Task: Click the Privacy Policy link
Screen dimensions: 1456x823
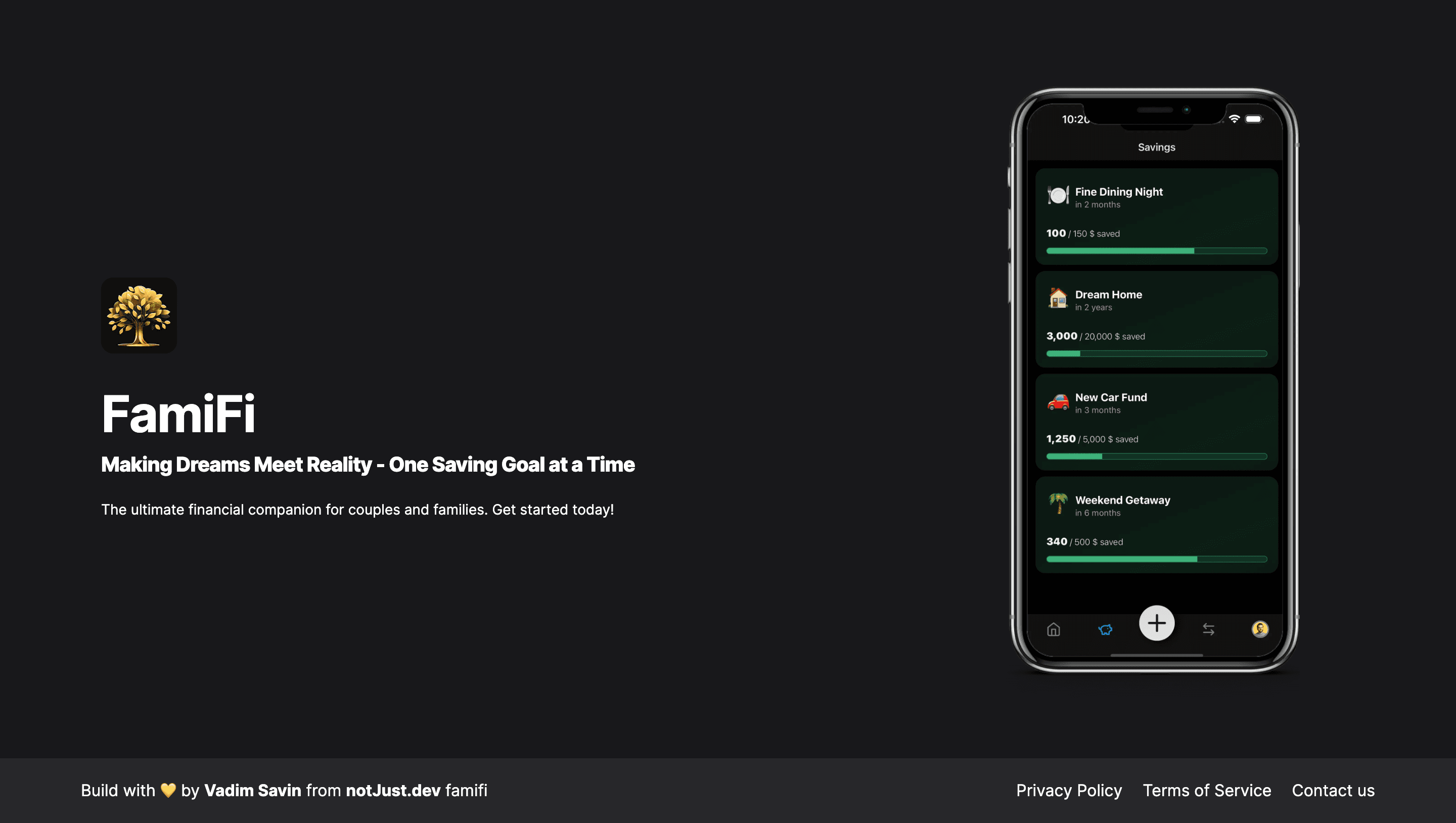Action: pos(1069,790)
